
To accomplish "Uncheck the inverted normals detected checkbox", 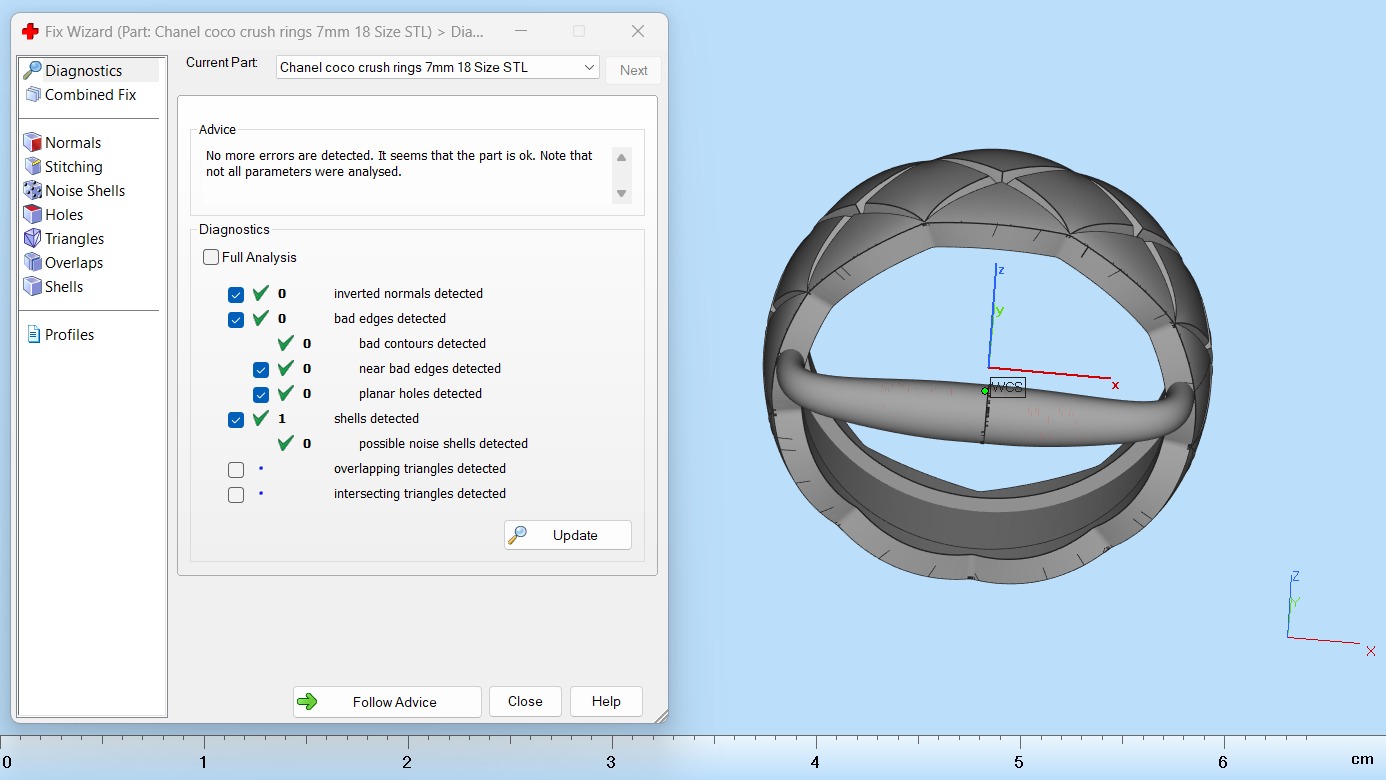I will [x=236, y=295].
